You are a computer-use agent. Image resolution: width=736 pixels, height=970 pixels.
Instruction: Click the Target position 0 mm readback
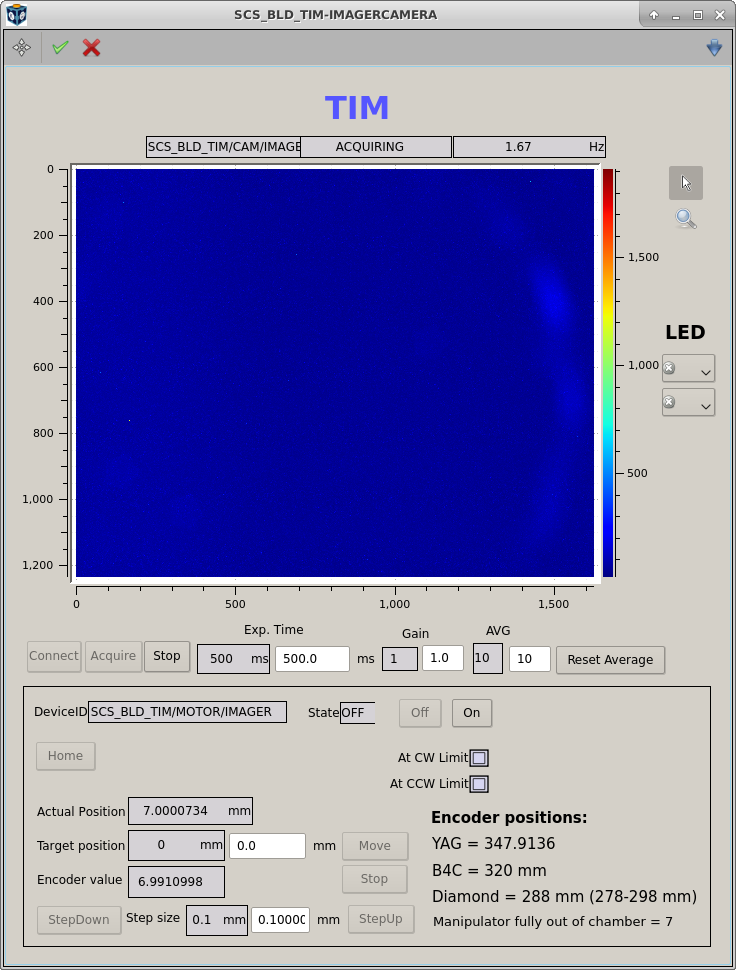pyautogui.click(x=176, y=846)
